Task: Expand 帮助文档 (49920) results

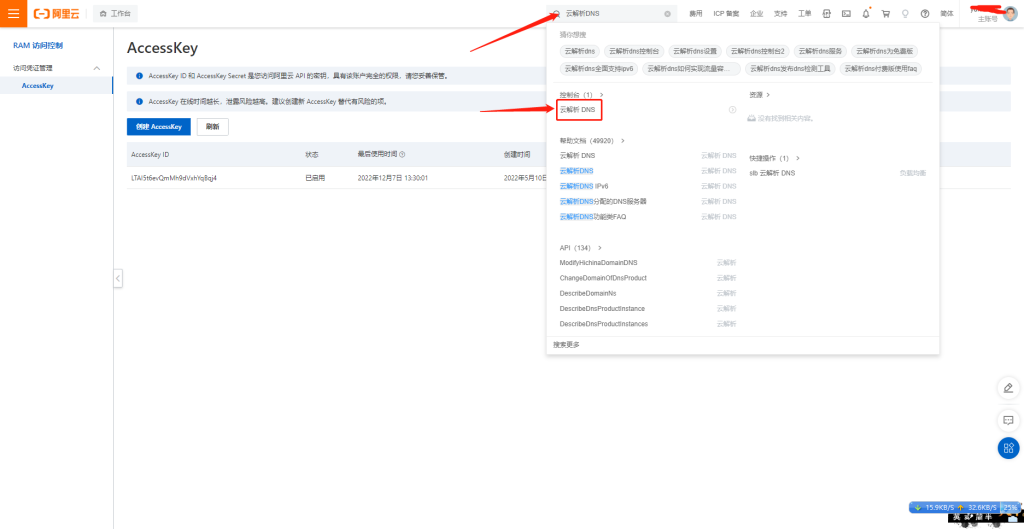Action: coord(592,140)
